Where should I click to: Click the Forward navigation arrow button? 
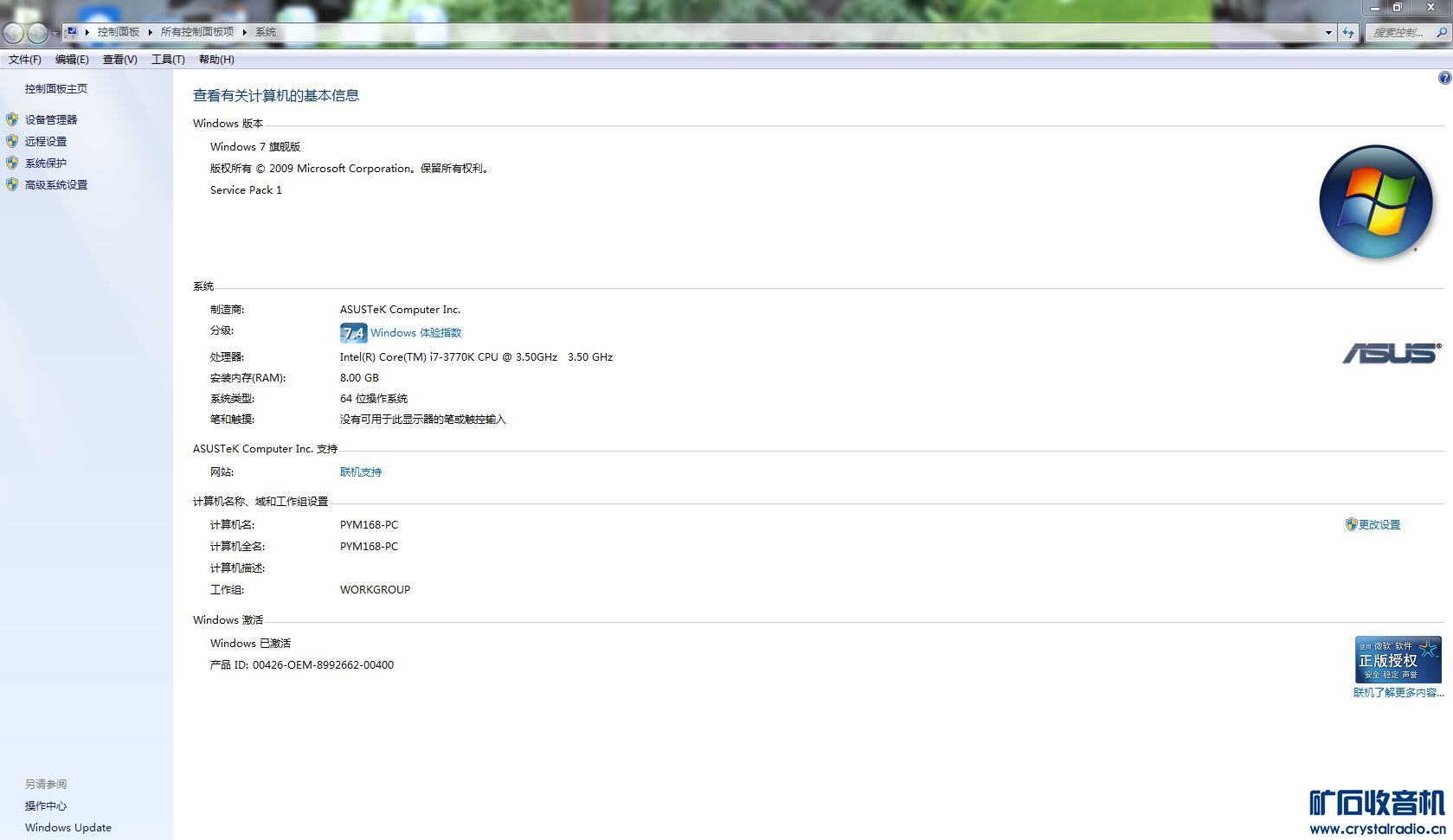(37, 33)
